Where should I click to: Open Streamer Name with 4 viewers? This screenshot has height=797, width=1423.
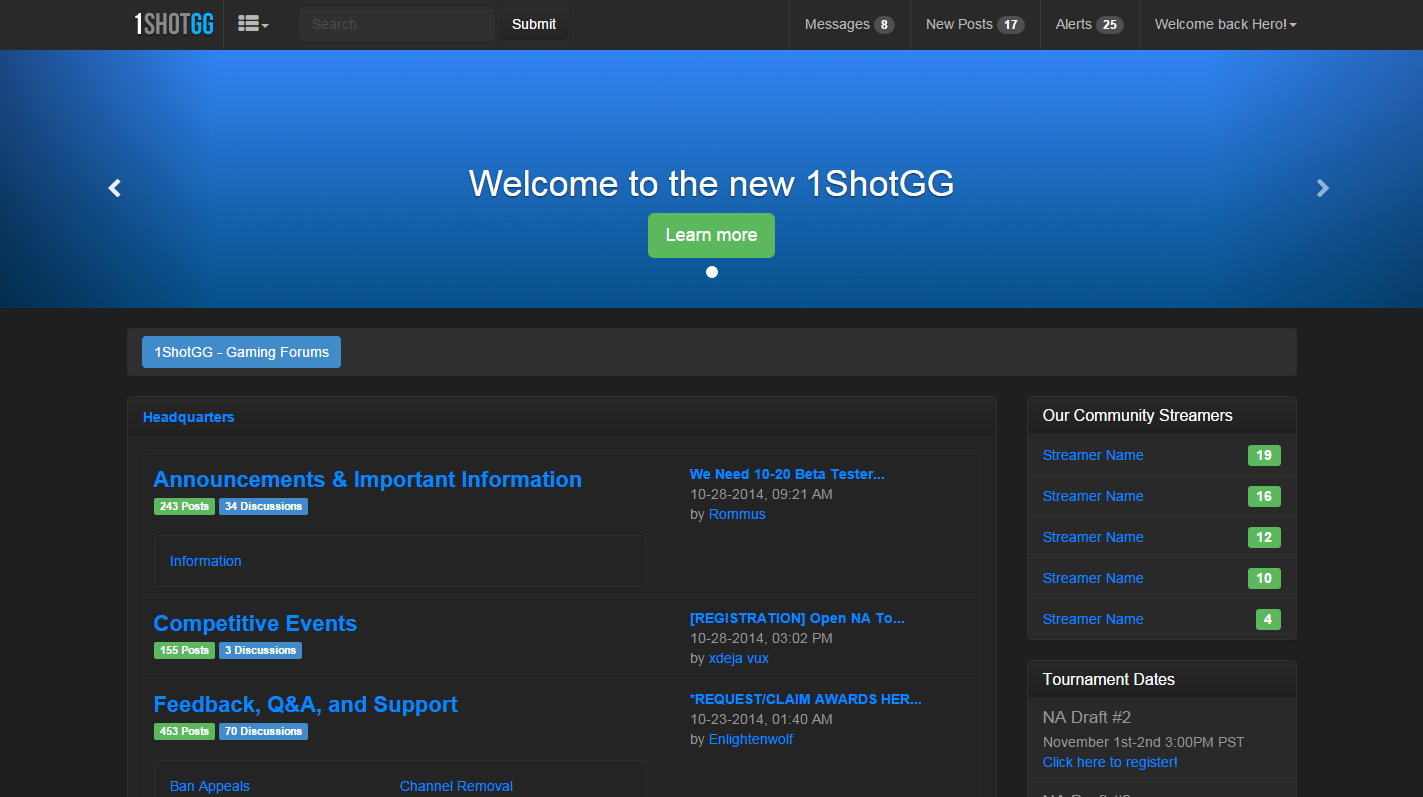pyautogui.click(x=1093, y=619)
